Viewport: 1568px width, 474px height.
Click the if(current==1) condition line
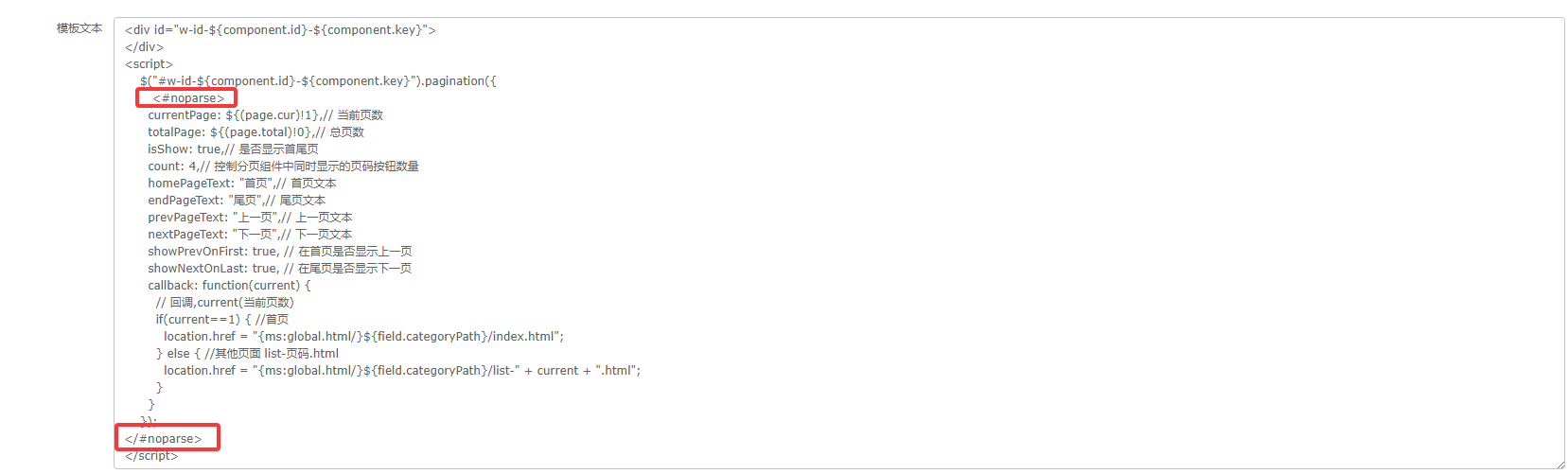pyautogui.click(x=222, y=320)
